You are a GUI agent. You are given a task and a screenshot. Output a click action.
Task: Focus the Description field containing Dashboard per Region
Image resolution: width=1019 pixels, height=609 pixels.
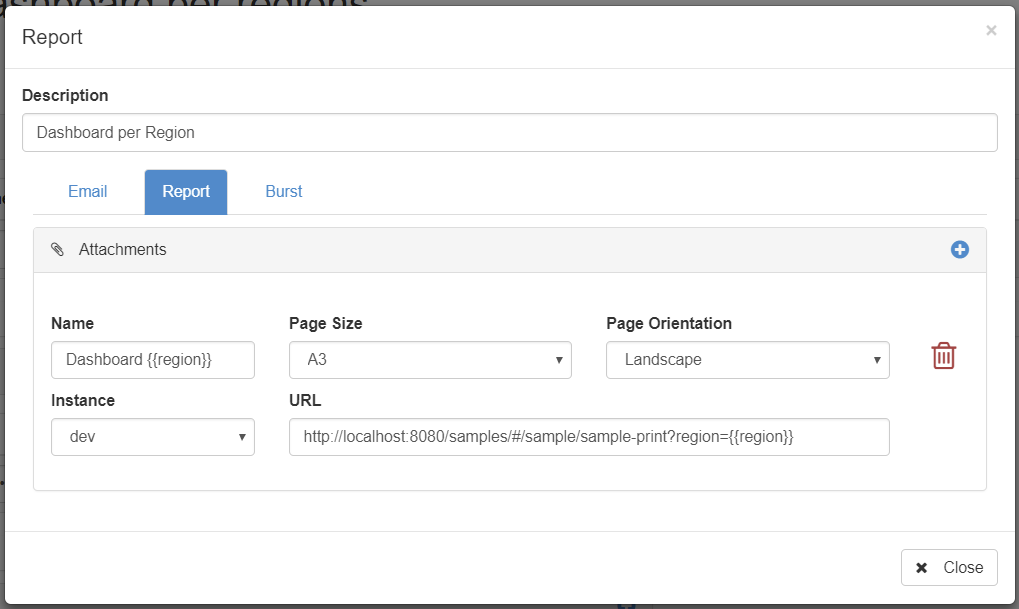509,132
